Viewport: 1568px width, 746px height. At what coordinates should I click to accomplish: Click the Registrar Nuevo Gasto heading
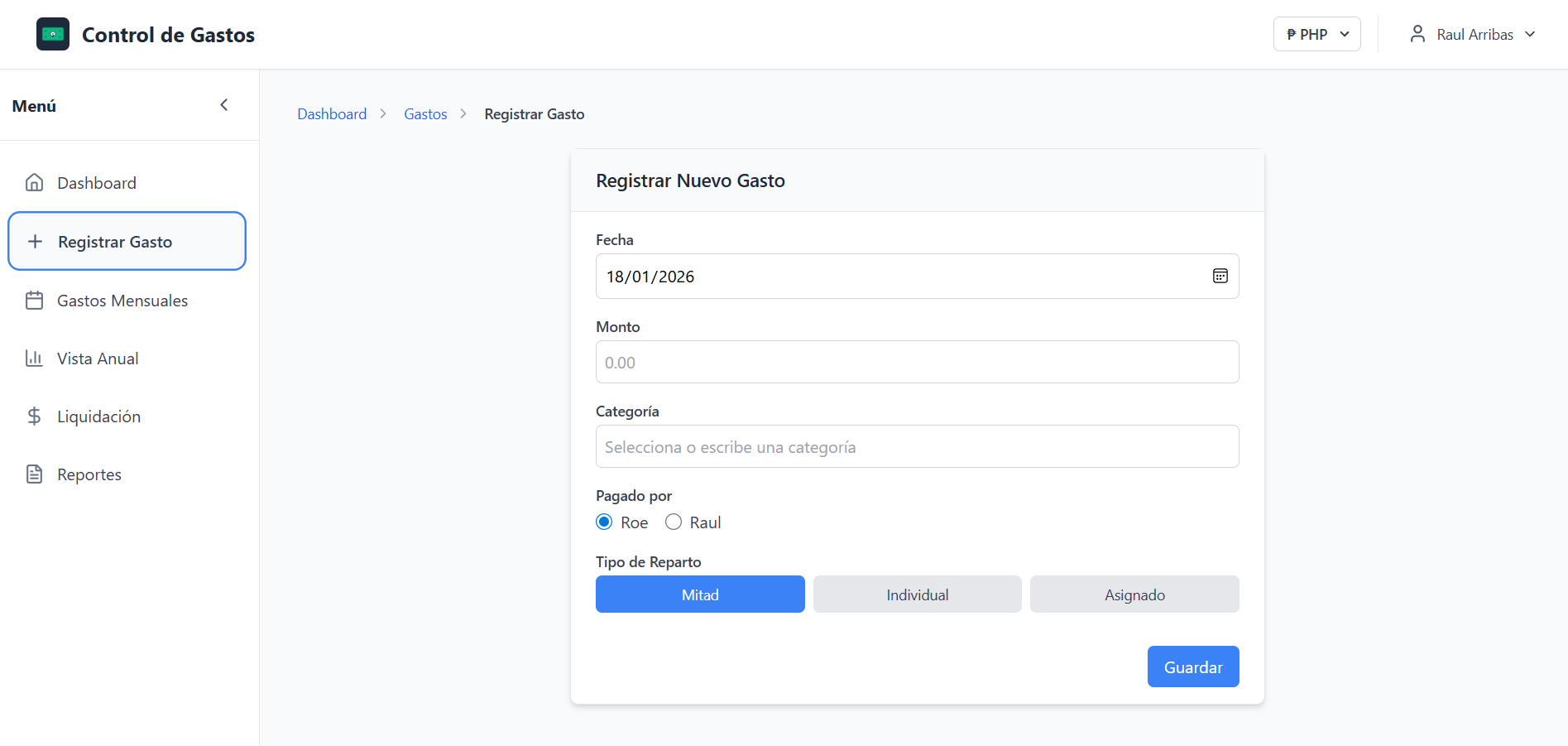tap(690, 180)
